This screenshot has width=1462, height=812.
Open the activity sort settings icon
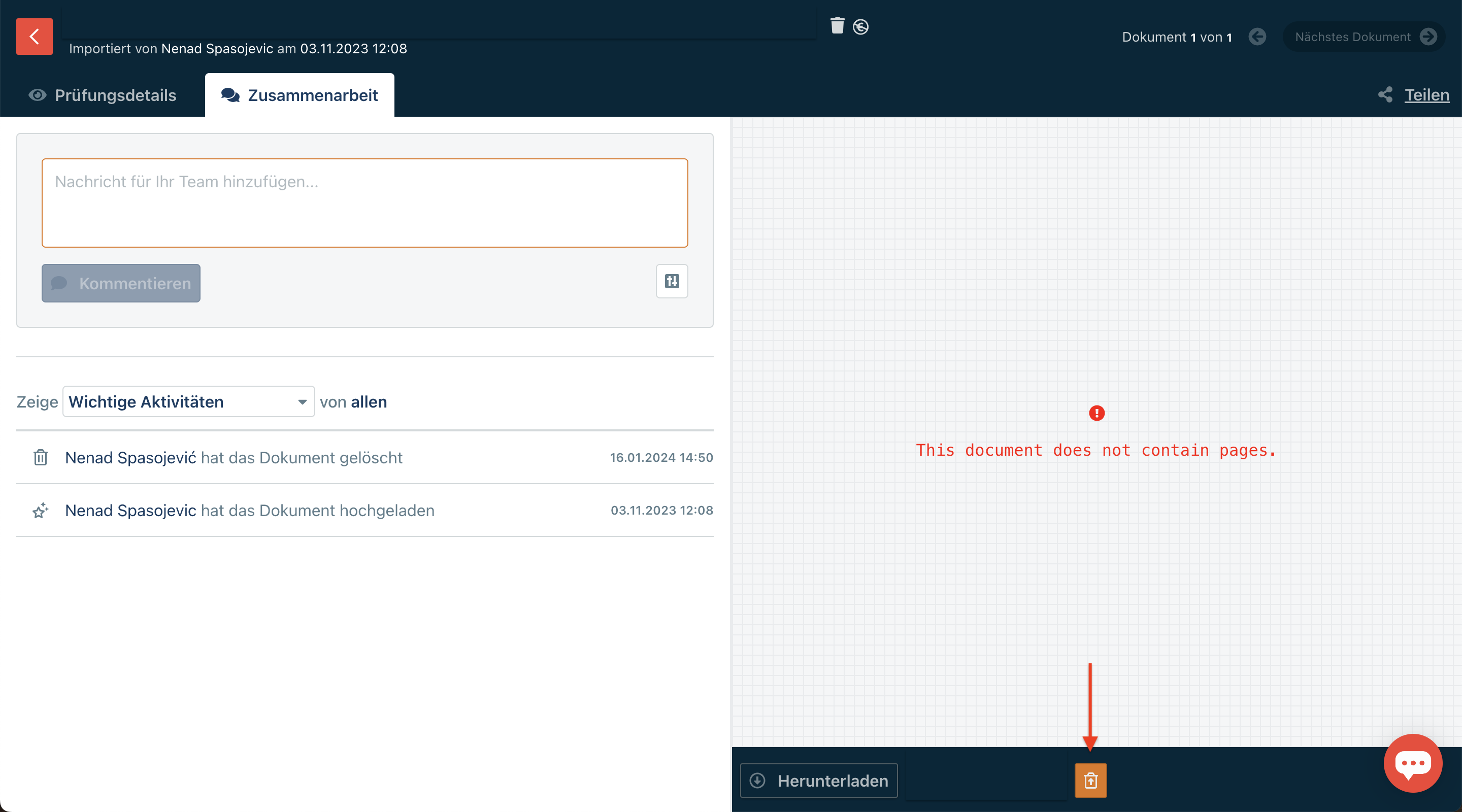672,281
